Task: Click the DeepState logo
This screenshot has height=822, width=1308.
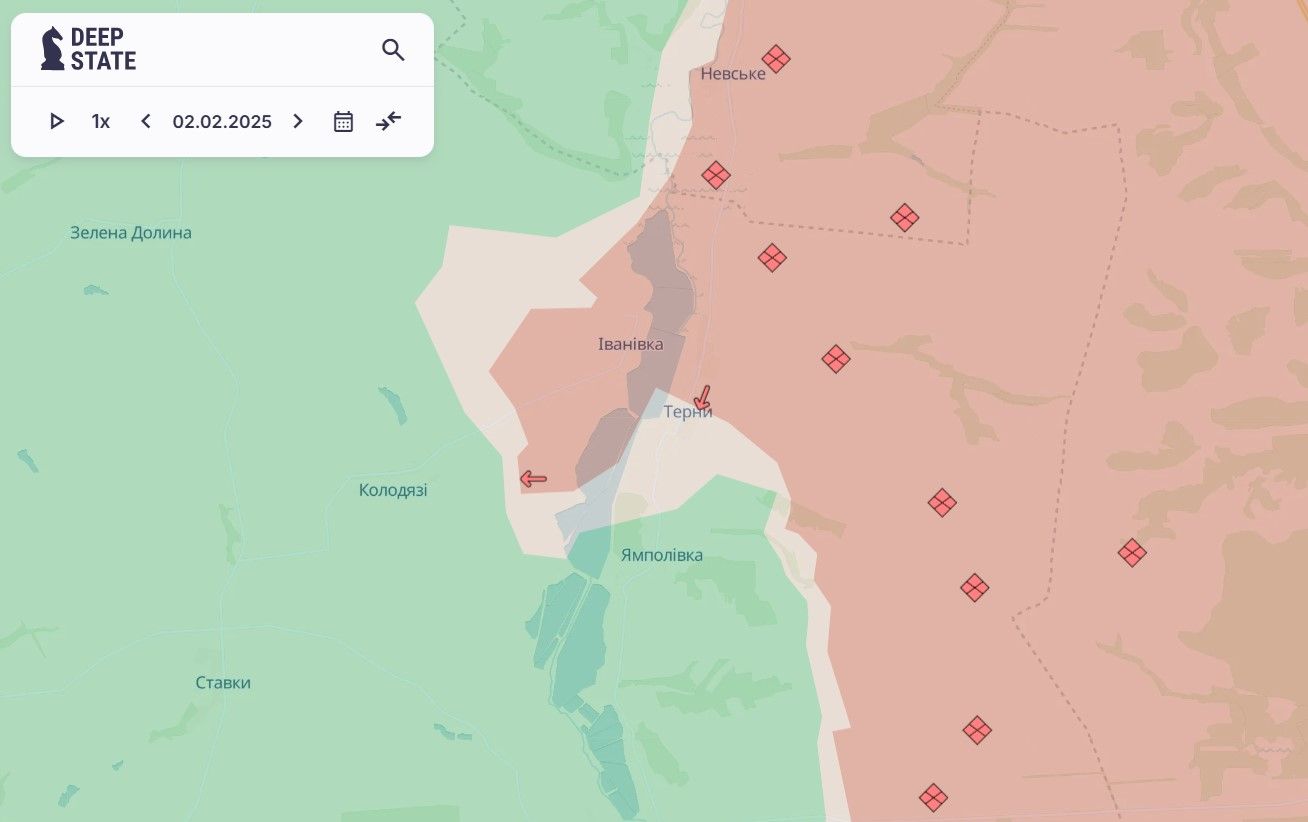Action: click(88, 49)
